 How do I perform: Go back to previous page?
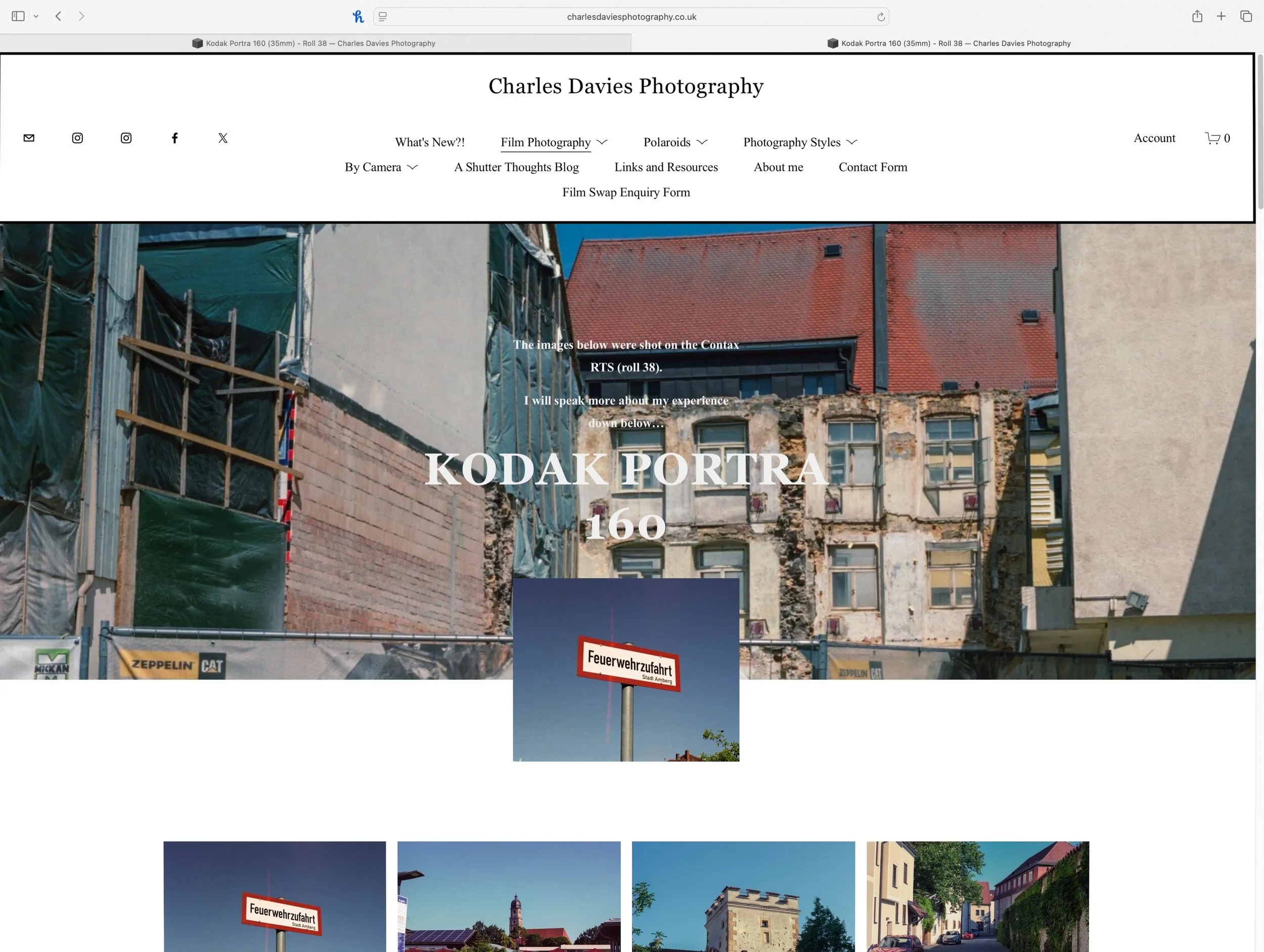point(58,17)
